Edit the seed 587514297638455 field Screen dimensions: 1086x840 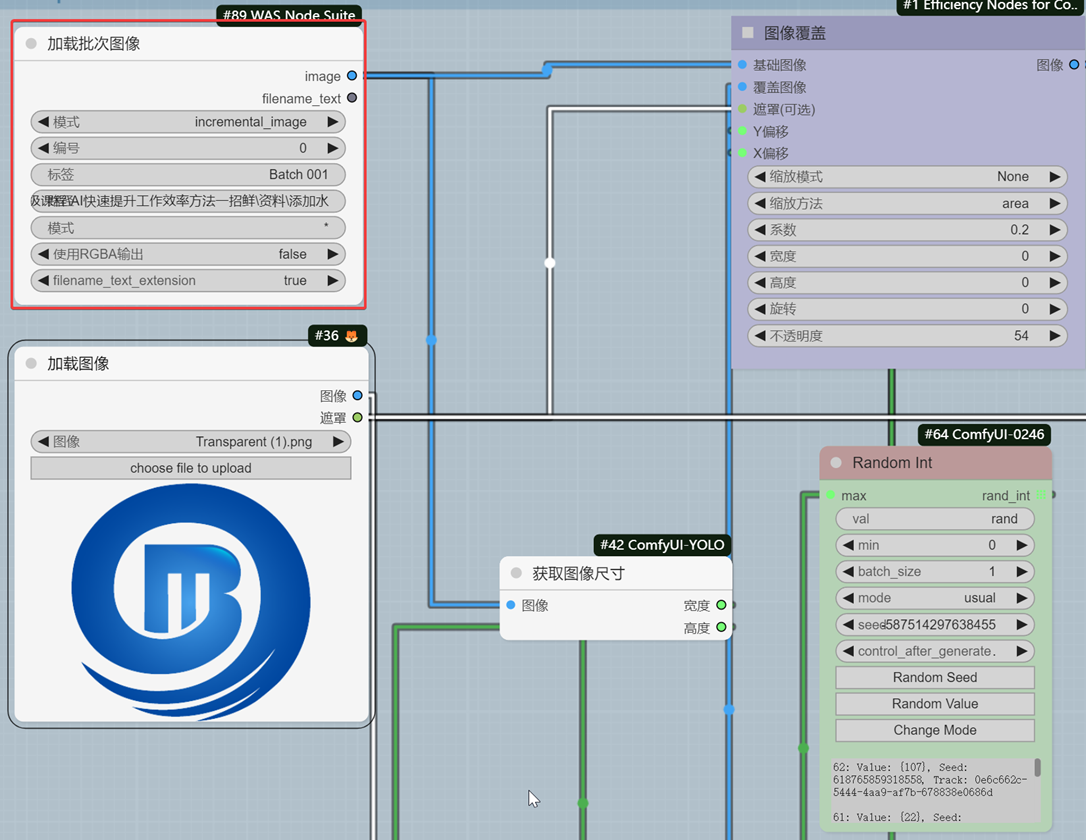coord(935,625)
